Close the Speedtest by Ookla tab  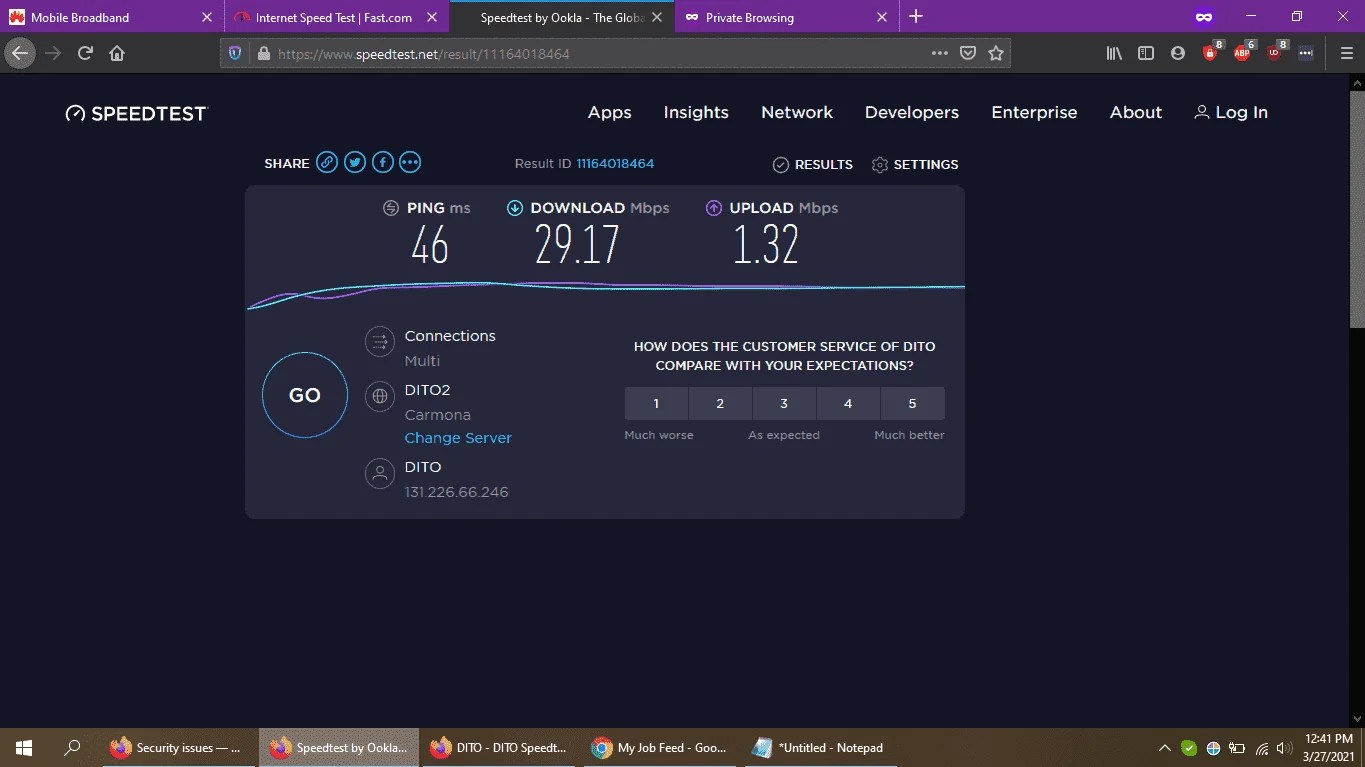tap(657, 17)
